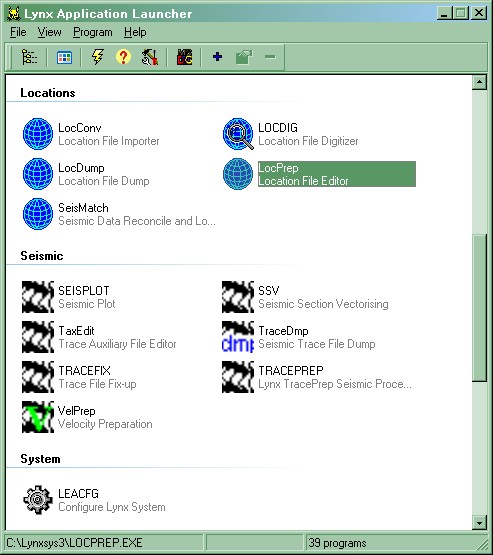
Task: Select the LocConv globe icon
Action: pyautogui.click(x=38, y=134)
